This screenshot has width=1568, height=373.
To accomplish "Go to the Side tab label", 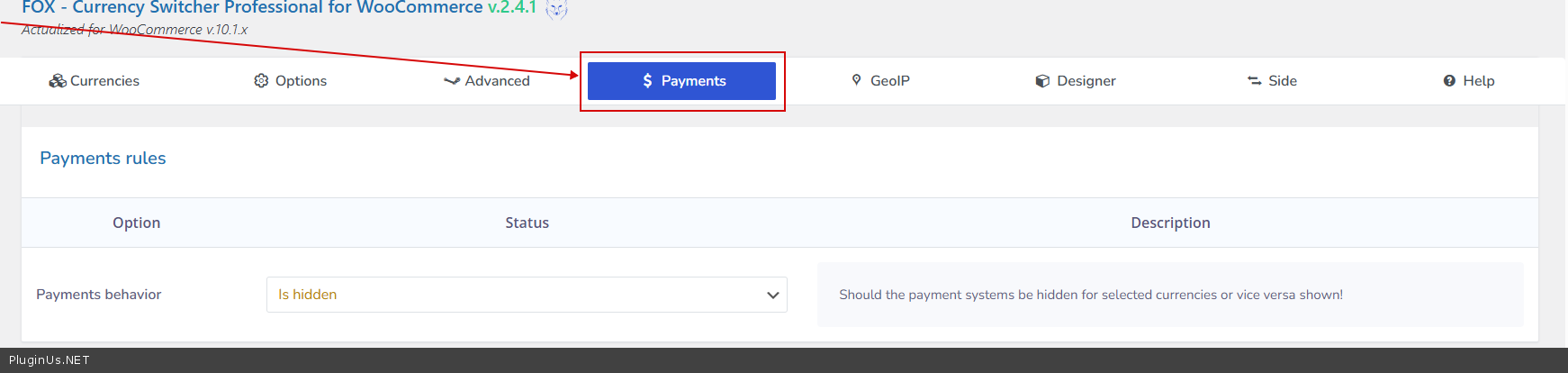I will 1282,81.
